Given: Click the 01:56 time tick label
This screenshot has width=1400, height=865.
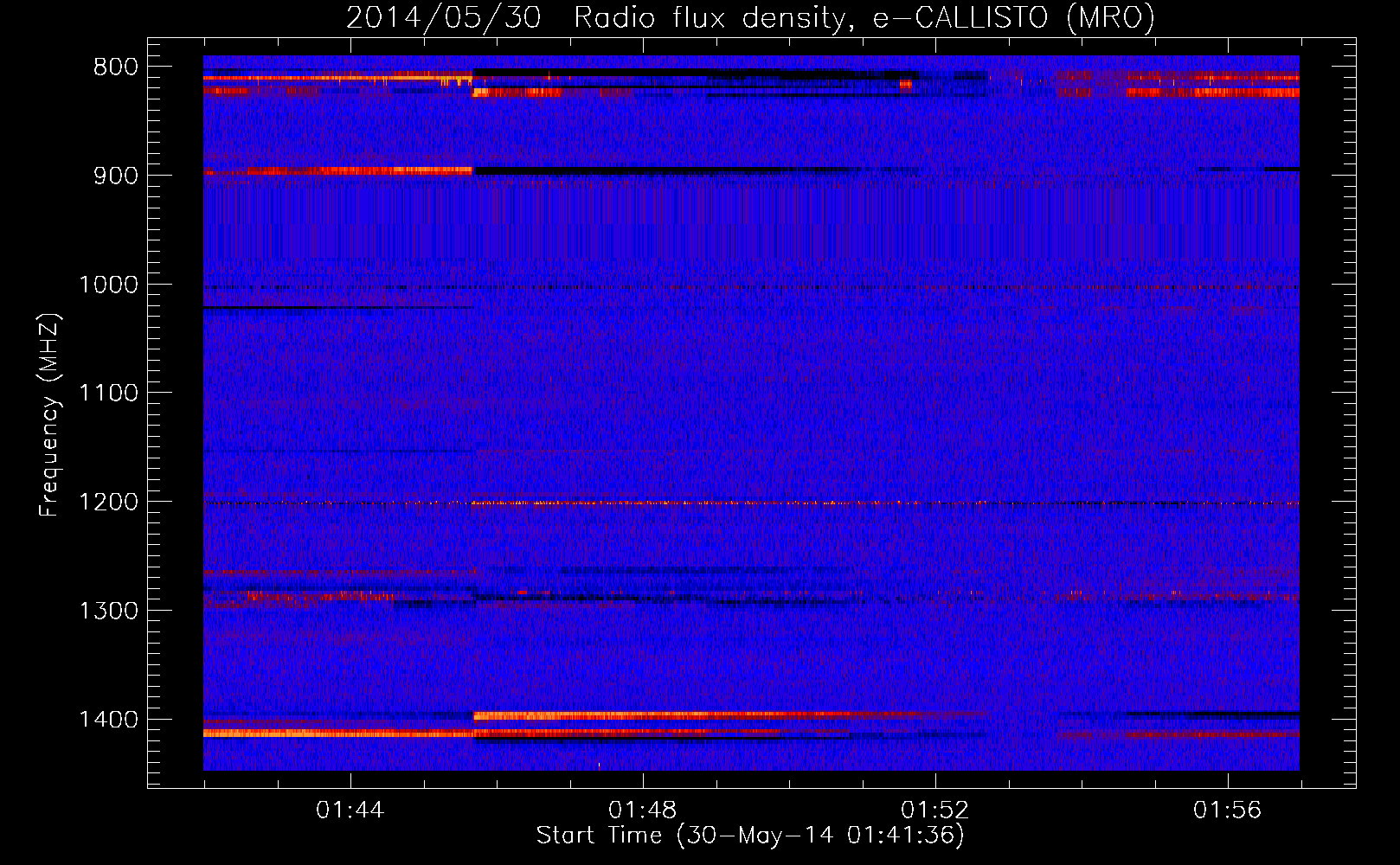Looking at the screenshot, I should (1227, 811).
